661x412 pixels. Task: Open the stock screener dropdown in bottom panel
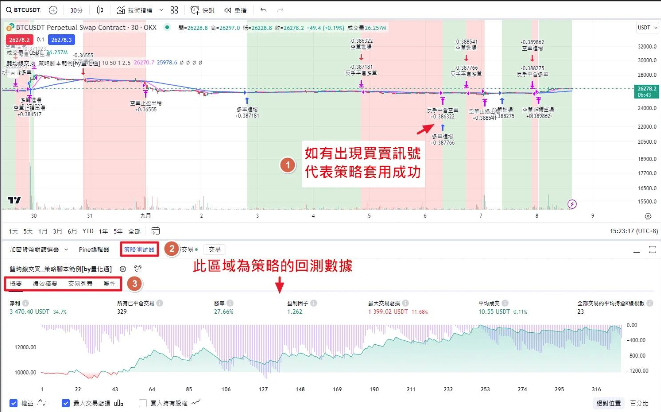(39, 250)
